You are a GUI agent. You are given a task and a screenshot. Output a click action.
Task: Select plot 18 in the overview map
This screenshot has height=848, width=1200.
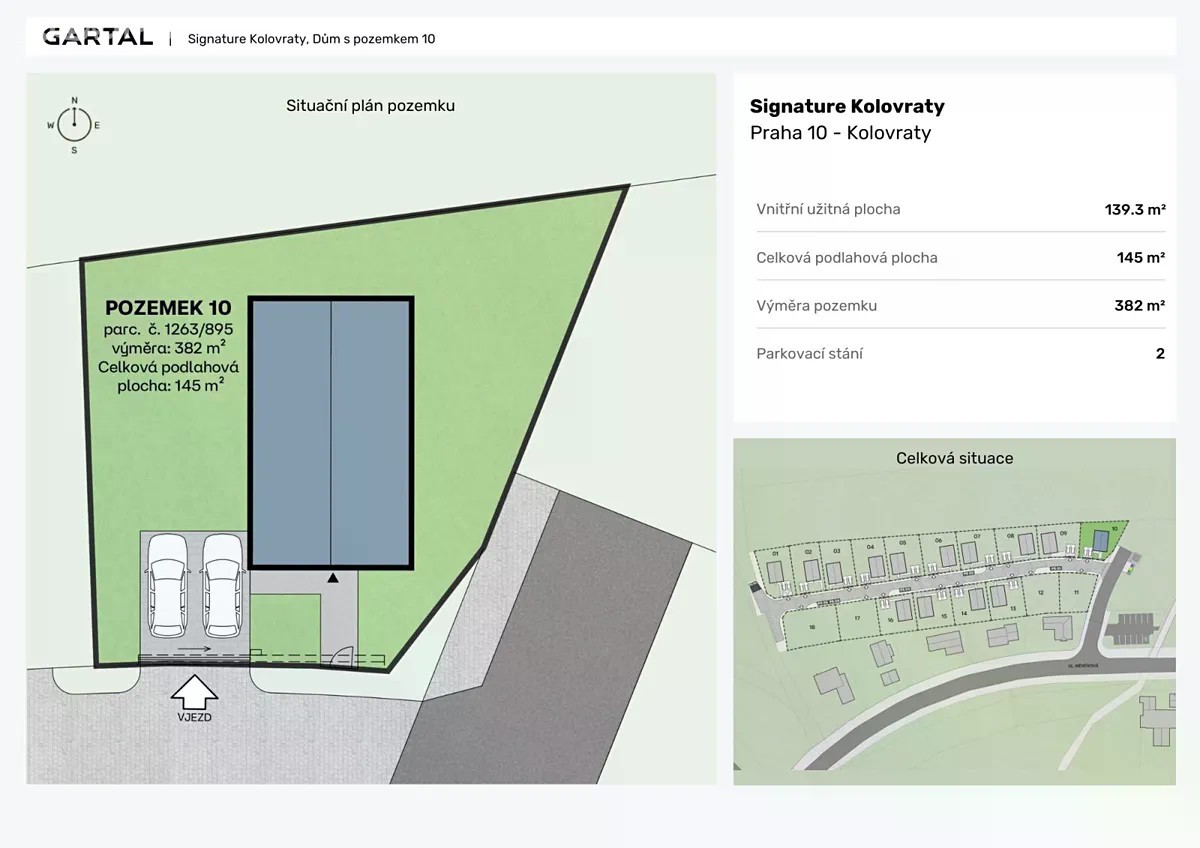pyautogui.click(x=813, y=630)
